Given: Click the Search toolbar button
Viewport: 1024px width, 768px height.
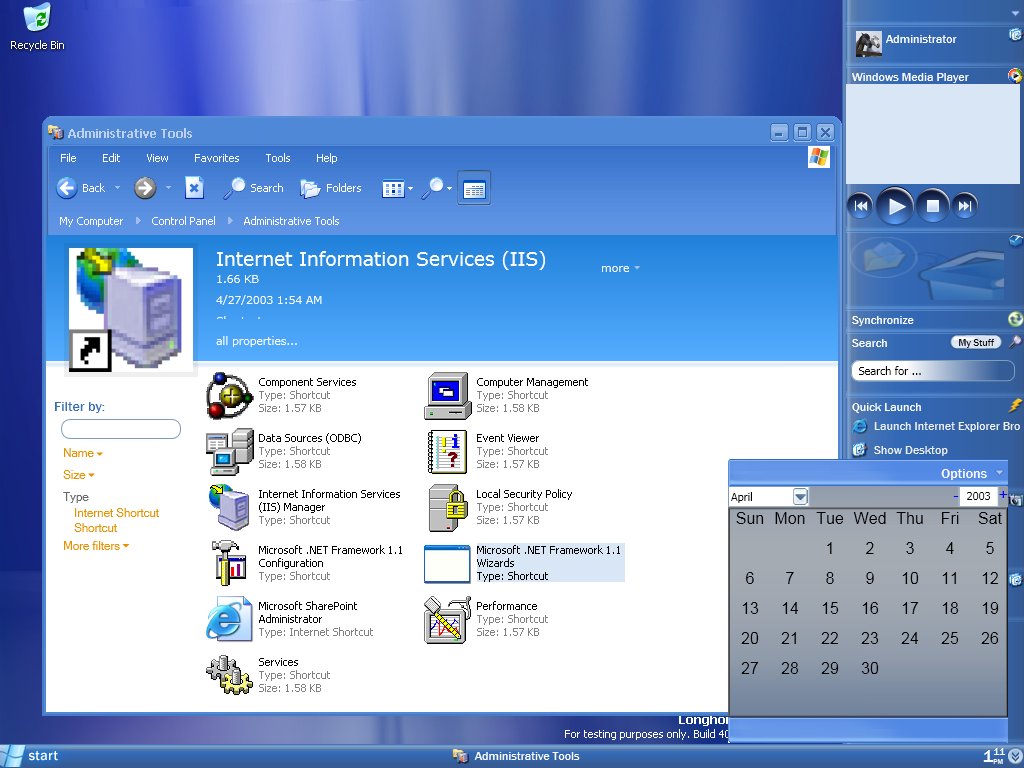Looking at the screenshot, I should tap(253, 188).
